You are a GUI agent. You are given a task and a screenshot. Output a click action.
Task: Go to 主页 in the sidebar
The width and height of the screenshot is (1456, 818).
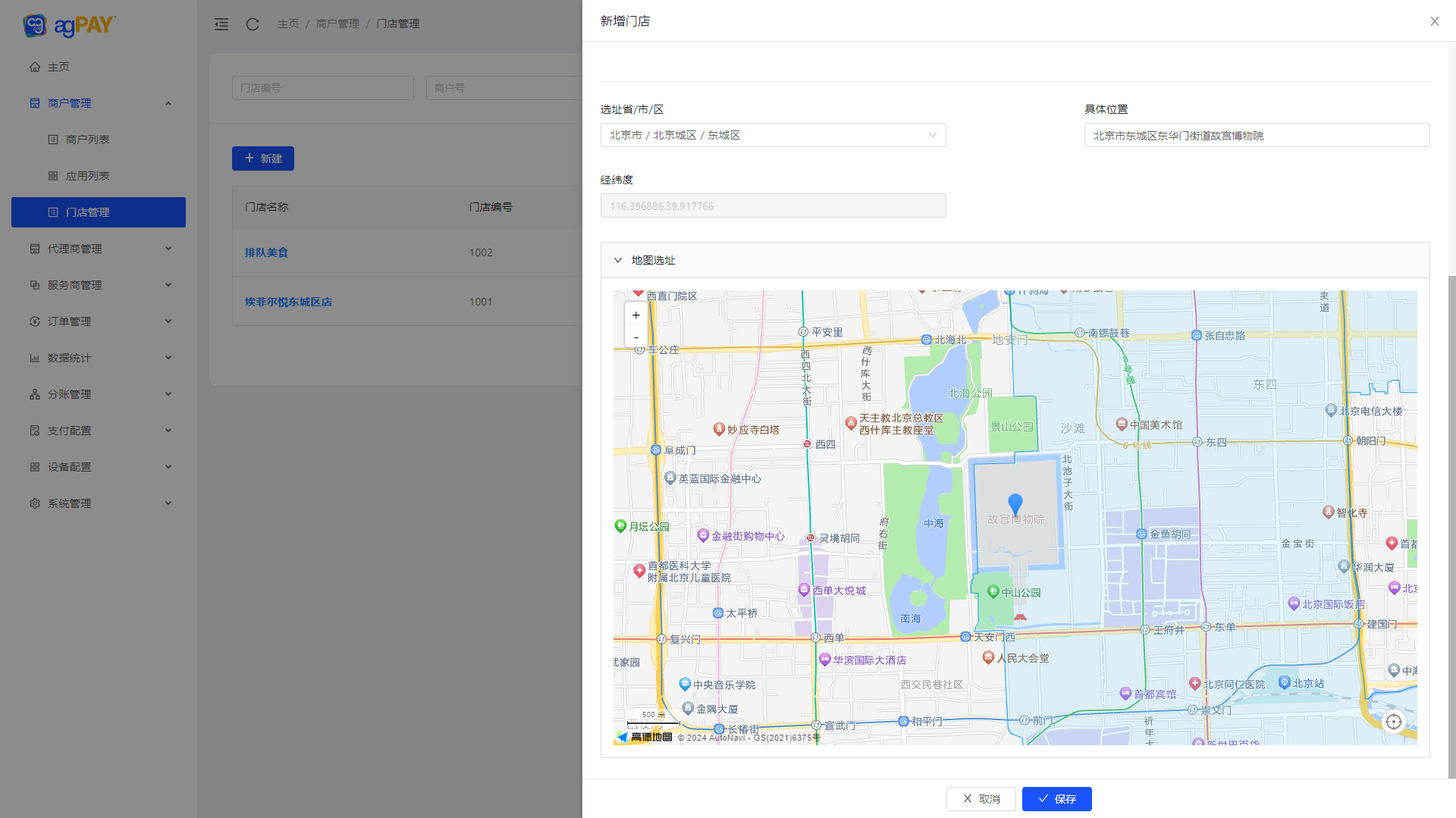click(x=58, y=67)
